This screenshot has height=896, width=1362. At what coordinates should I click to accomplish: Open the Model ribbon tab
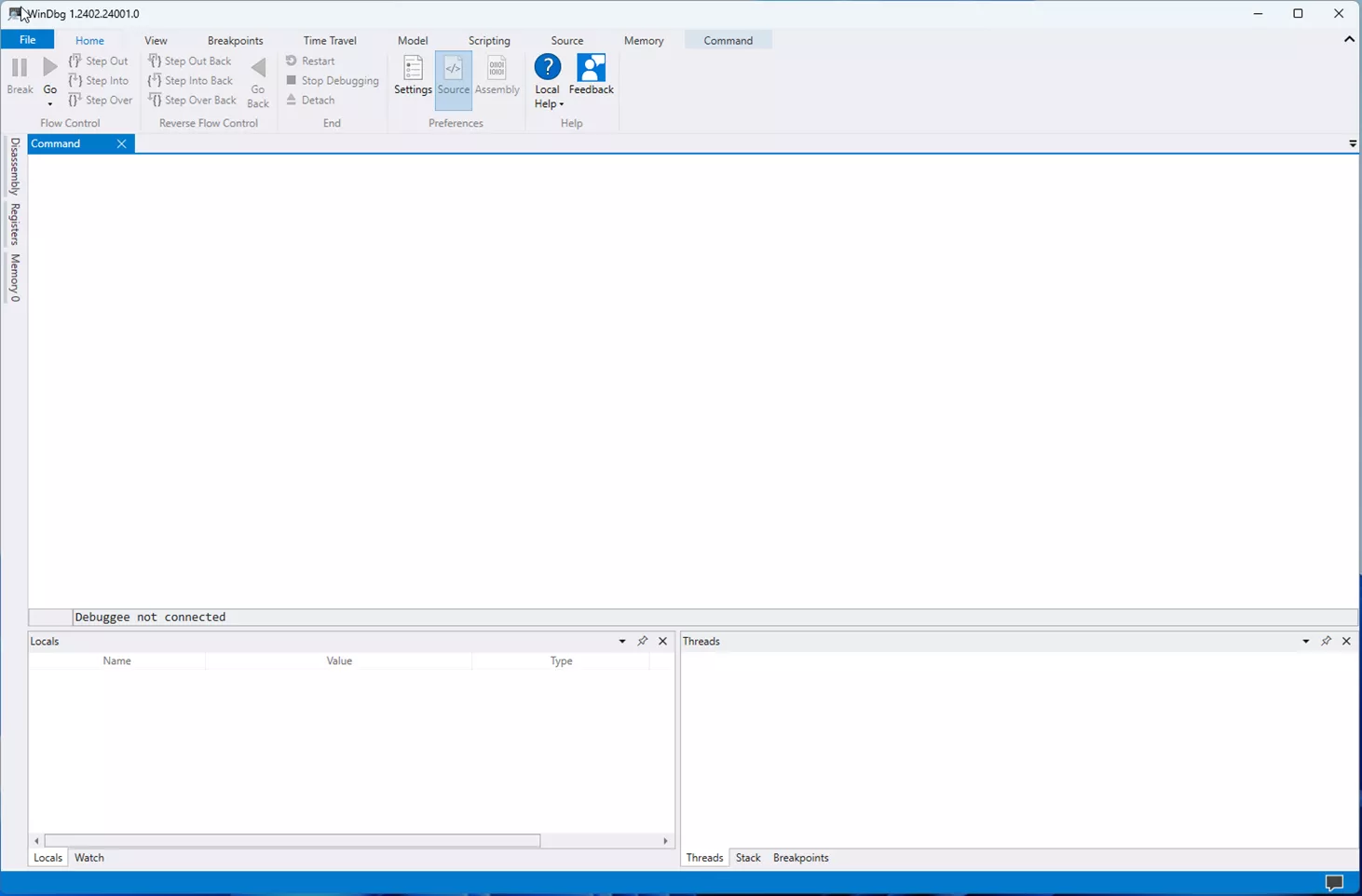pyautogui.click(x=413, y=40)
